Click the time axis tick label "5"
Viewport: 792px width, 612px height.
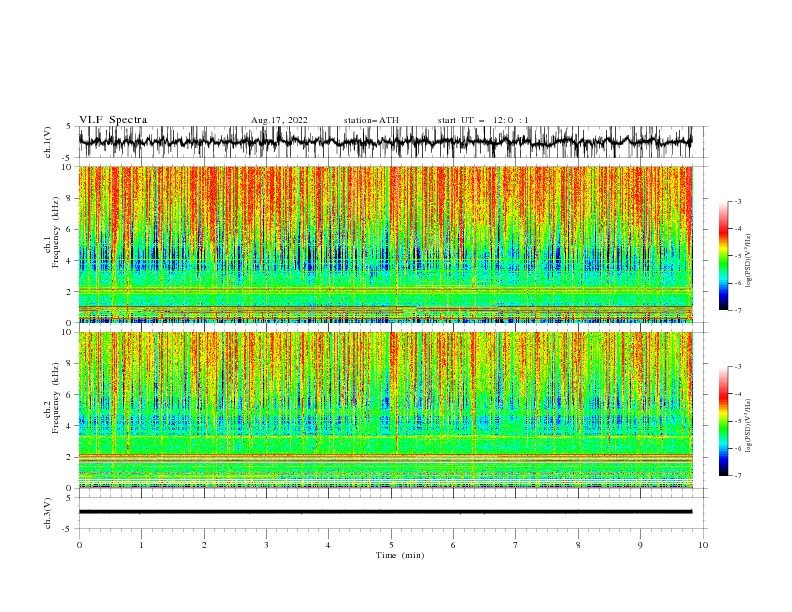coord(391,545)
